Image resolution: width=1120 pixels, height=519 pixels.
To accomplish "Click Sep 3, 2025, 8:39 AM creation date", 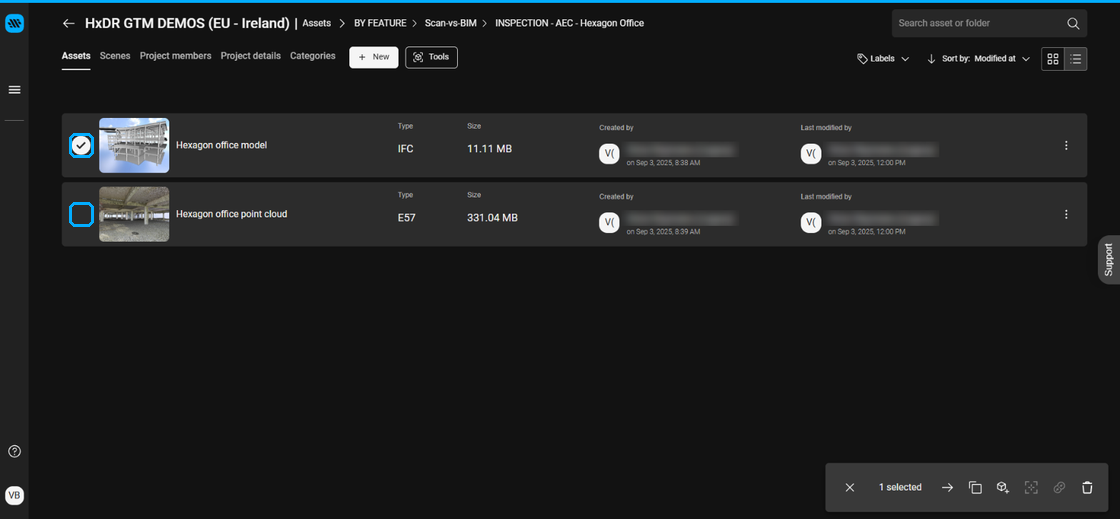I will tap(663, 232).
